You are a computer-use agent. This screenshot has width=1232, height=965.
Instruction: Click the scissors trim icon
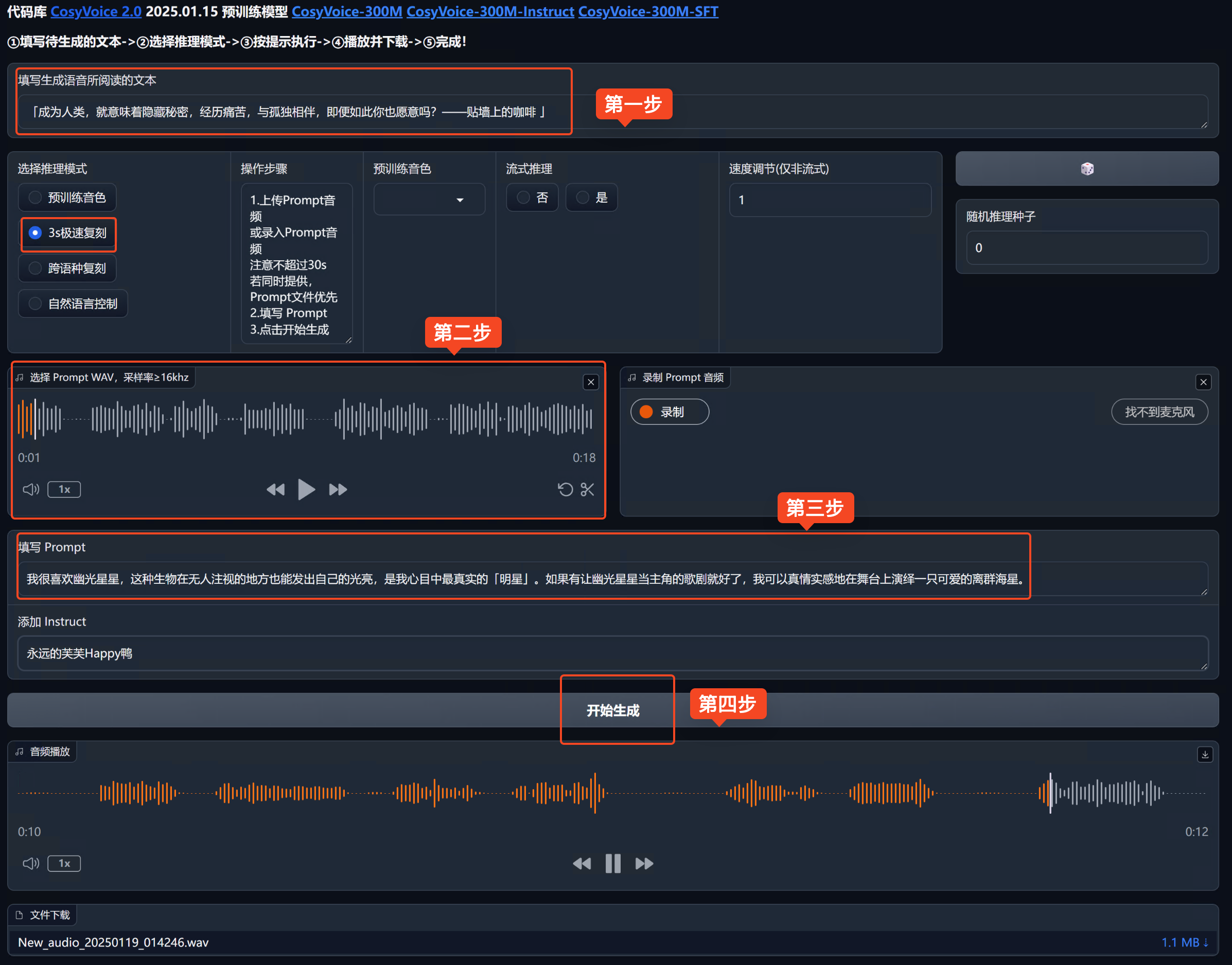(x=587, y=489)
